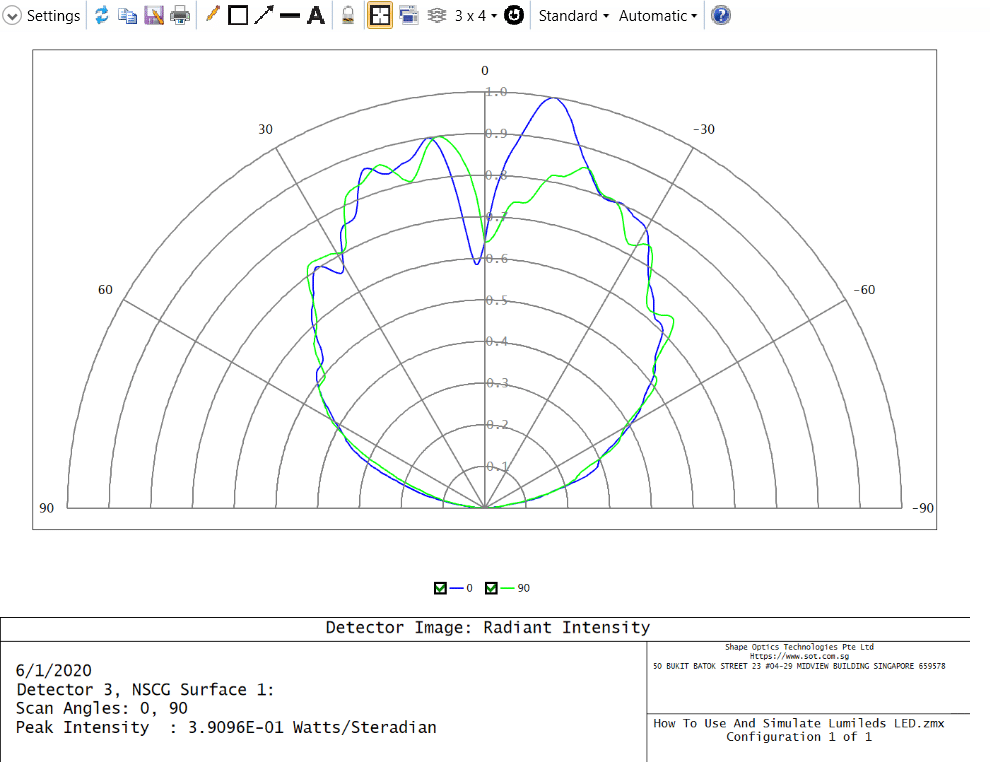Click the reset zoom icon

click(x=513, y=15)
